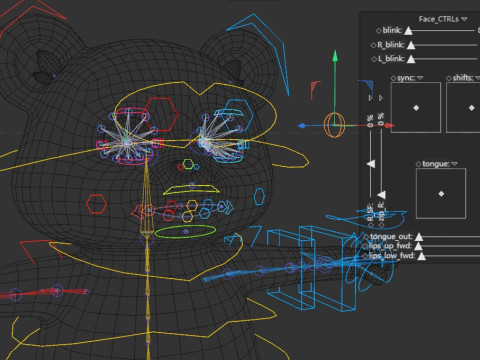Toggle the R_blink keyframe diamond

coord(373,45)
